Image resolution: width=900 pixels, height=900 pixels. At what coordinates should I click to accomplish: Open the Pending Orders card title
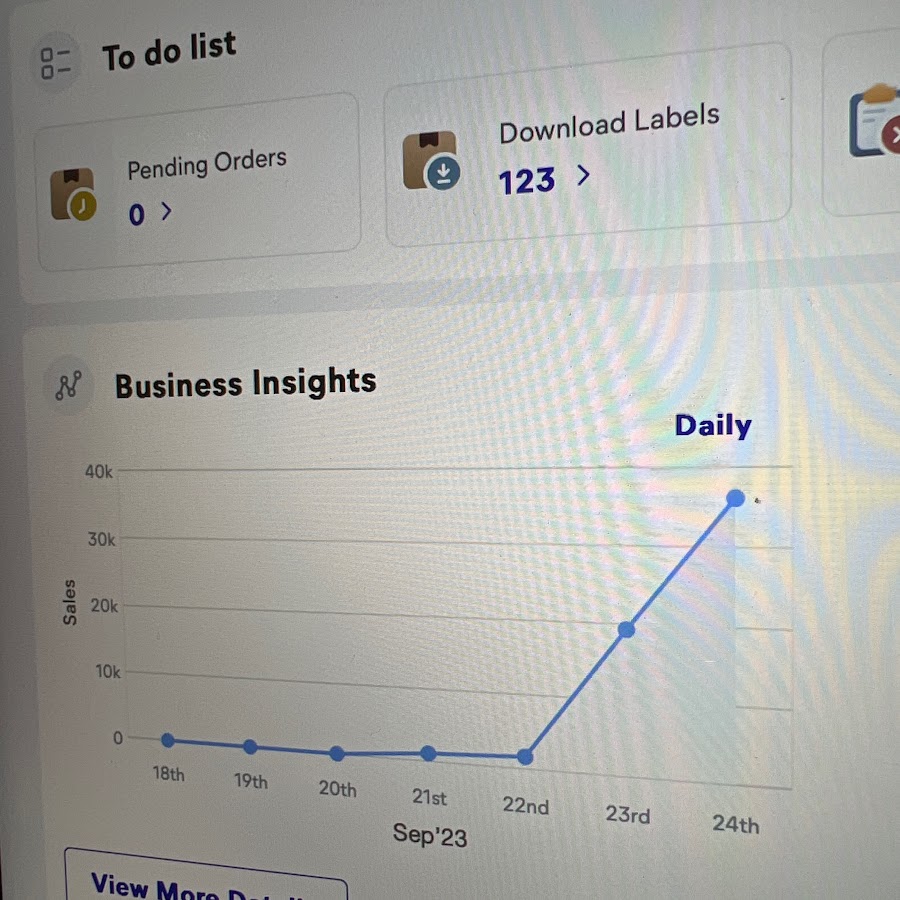pos(207,164)
